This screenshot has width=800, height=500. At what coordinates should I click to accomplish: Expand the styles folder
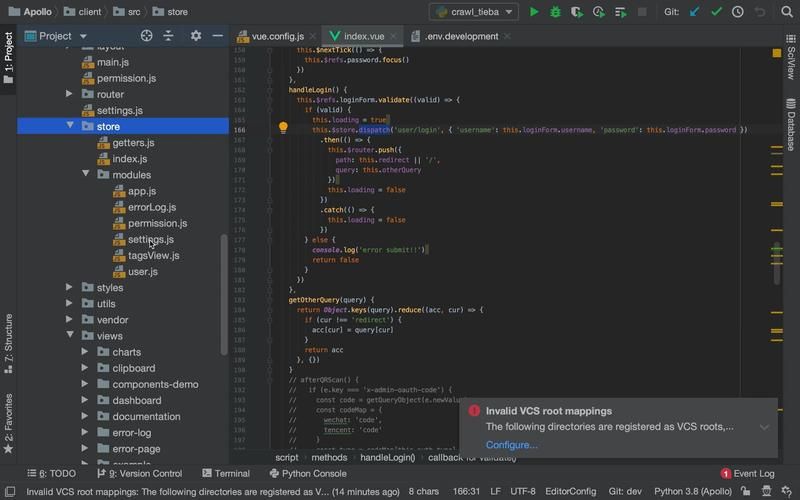[x=70, y=287]
